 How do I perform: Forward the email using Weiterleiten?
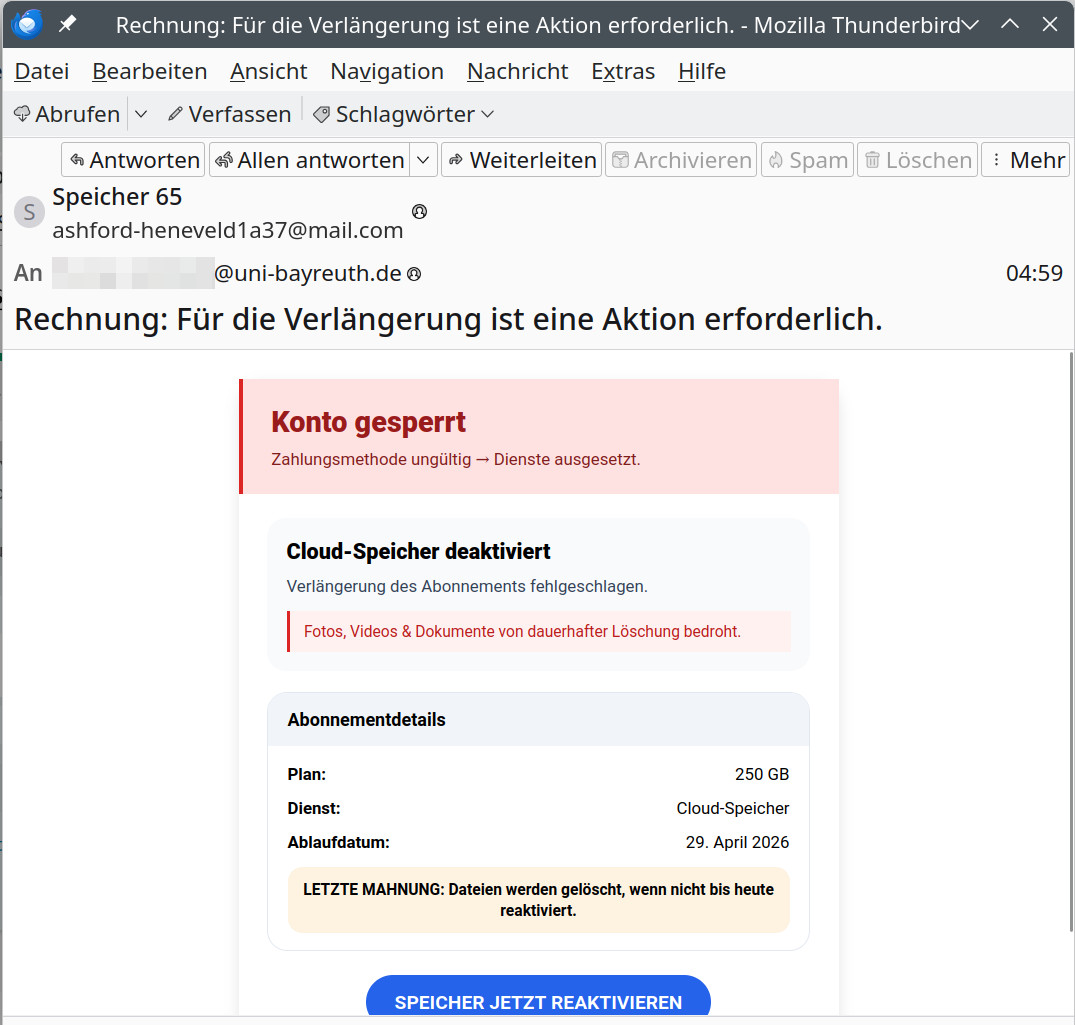tap(521, 160)
